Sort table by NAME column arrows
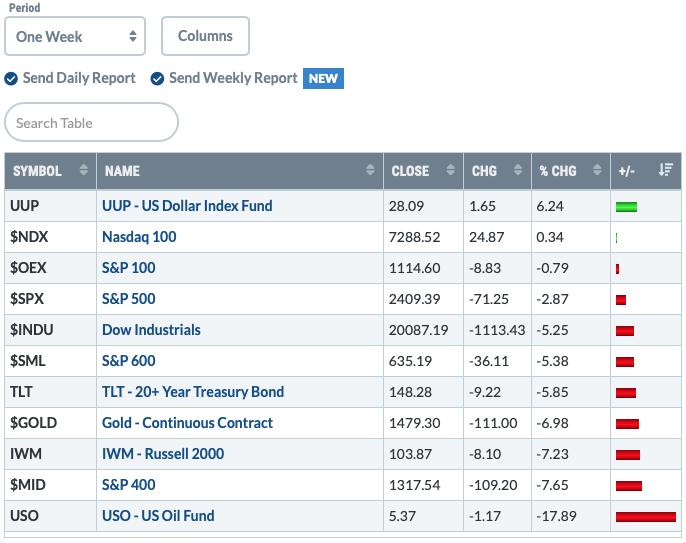This screenshot has width=686, height=543. (370, 170)
